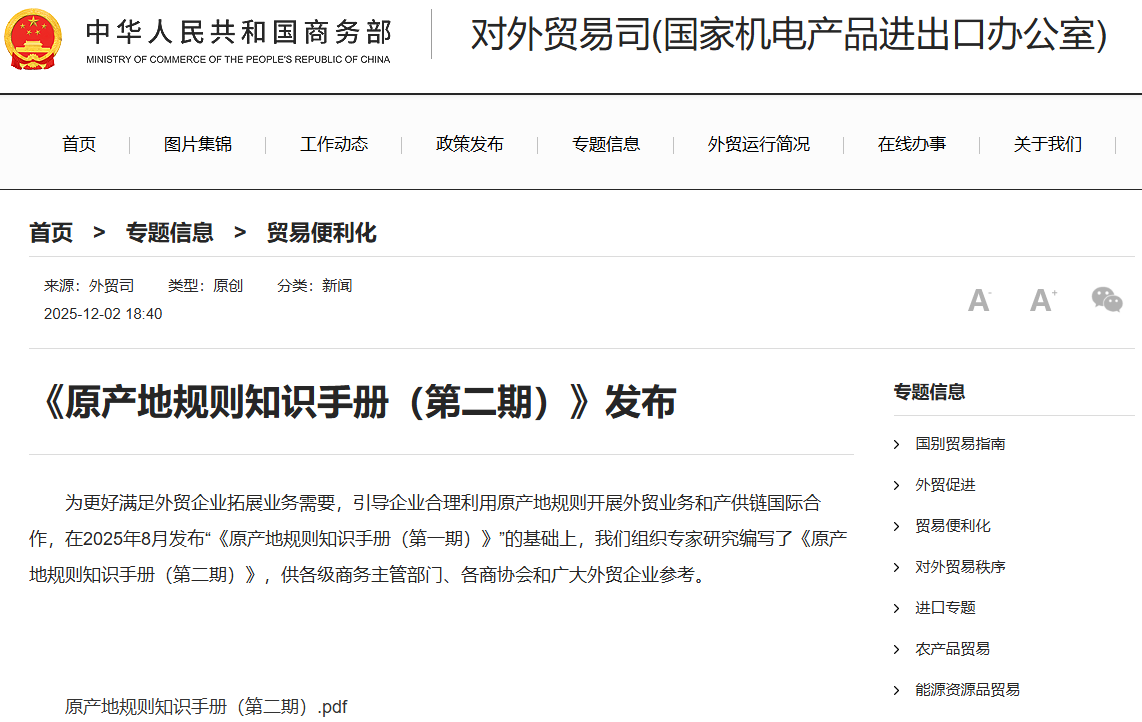Open 首页 in navigation bar
The image size is (1142, 722).
(x=79, y=144)
